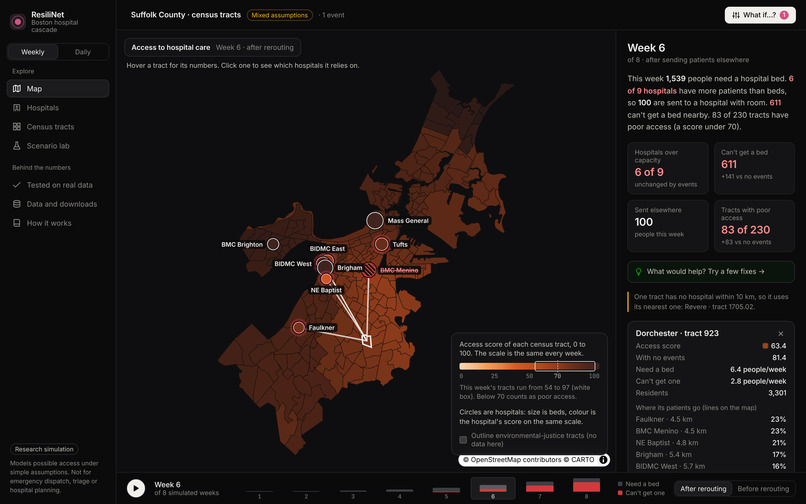Screen dimensions: 806x504
Task: Jump to week 1 on timeline
Action: (x=260, y=490)
